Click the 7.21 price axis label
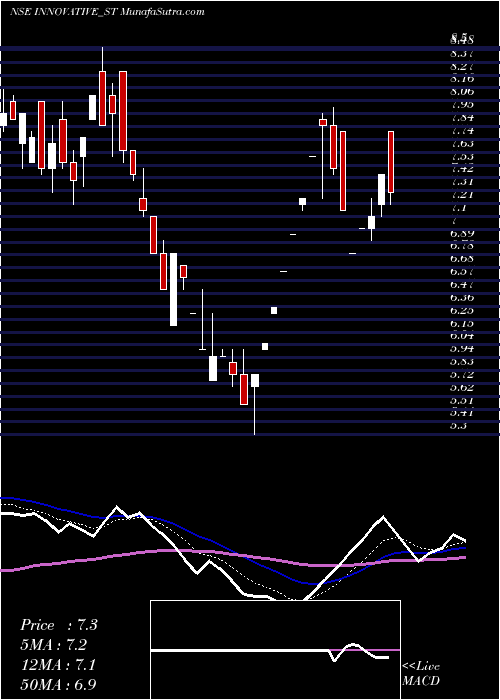This screenshot has width=500, height=700. [462, 195]
